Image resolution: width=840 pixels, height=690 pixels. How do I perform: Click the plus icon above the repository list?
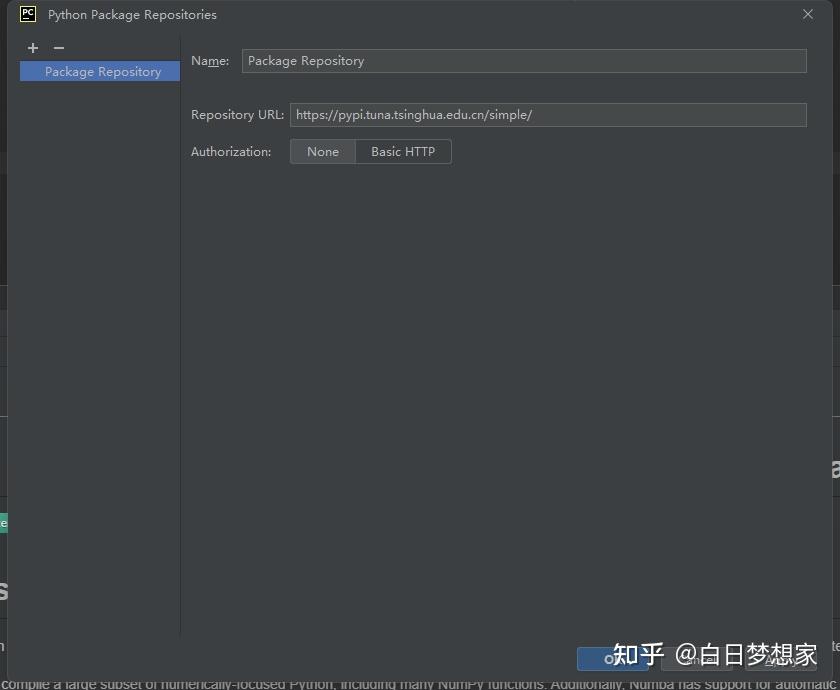33,48
